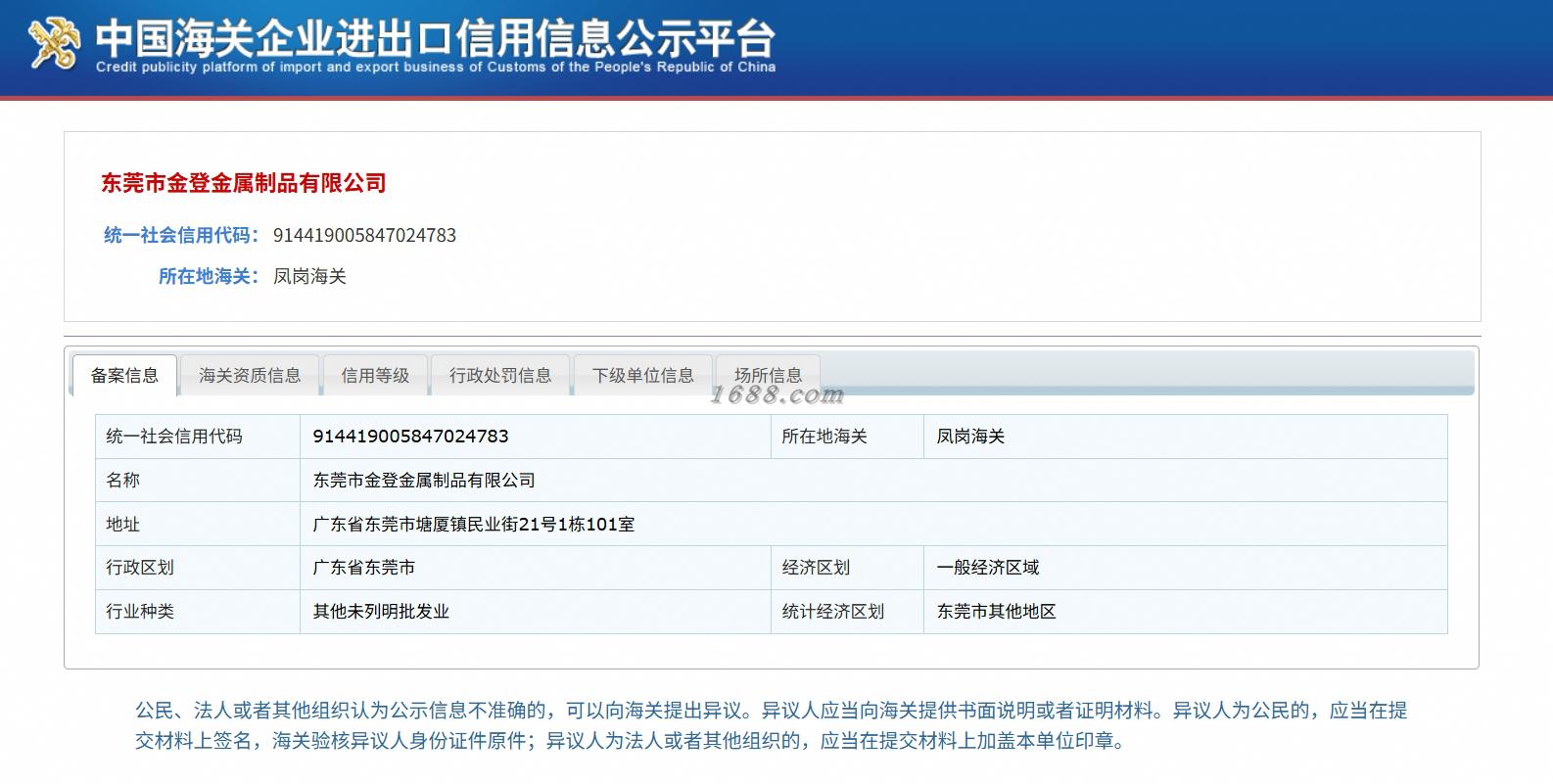
Task: Click the 其他未列明批发业 cell
Action: coord(536,612)
